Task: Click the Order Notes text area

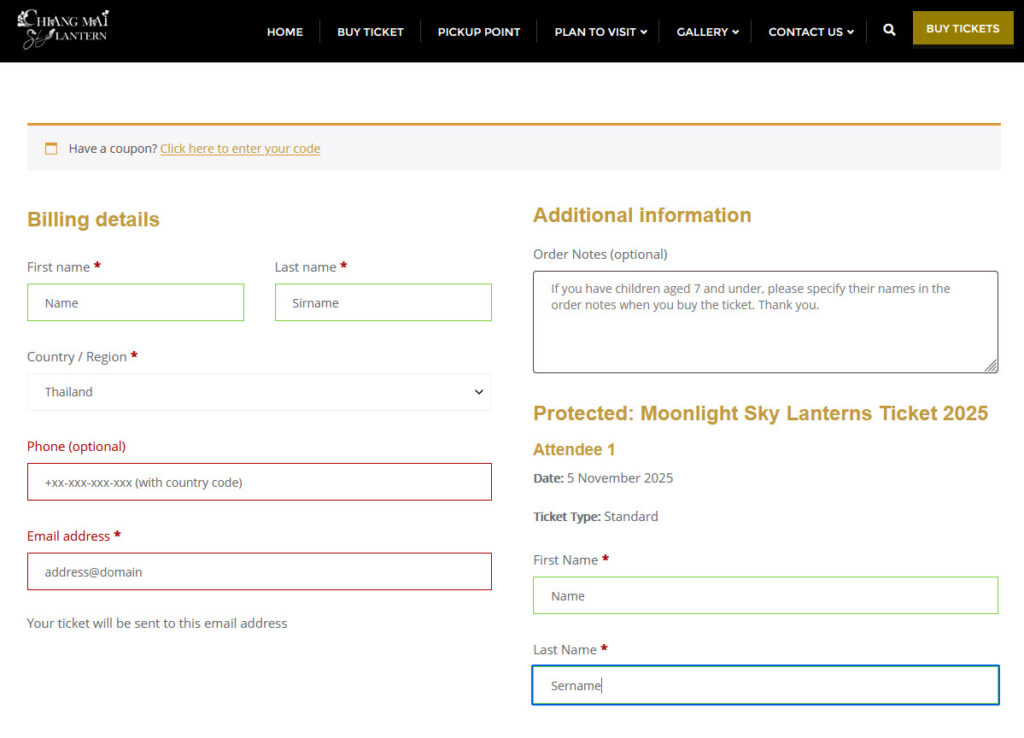Action: (765, 322)
